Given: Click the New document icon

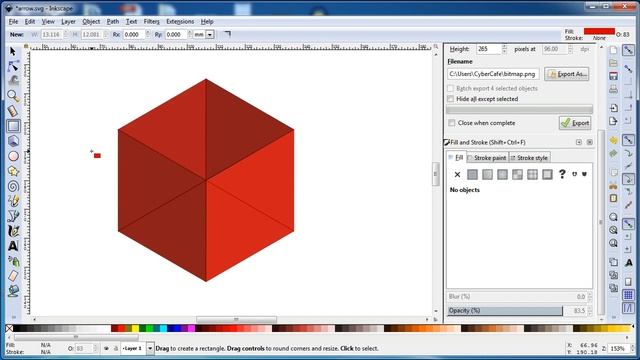Looking at the screenshot, I should tap(613, 50).
